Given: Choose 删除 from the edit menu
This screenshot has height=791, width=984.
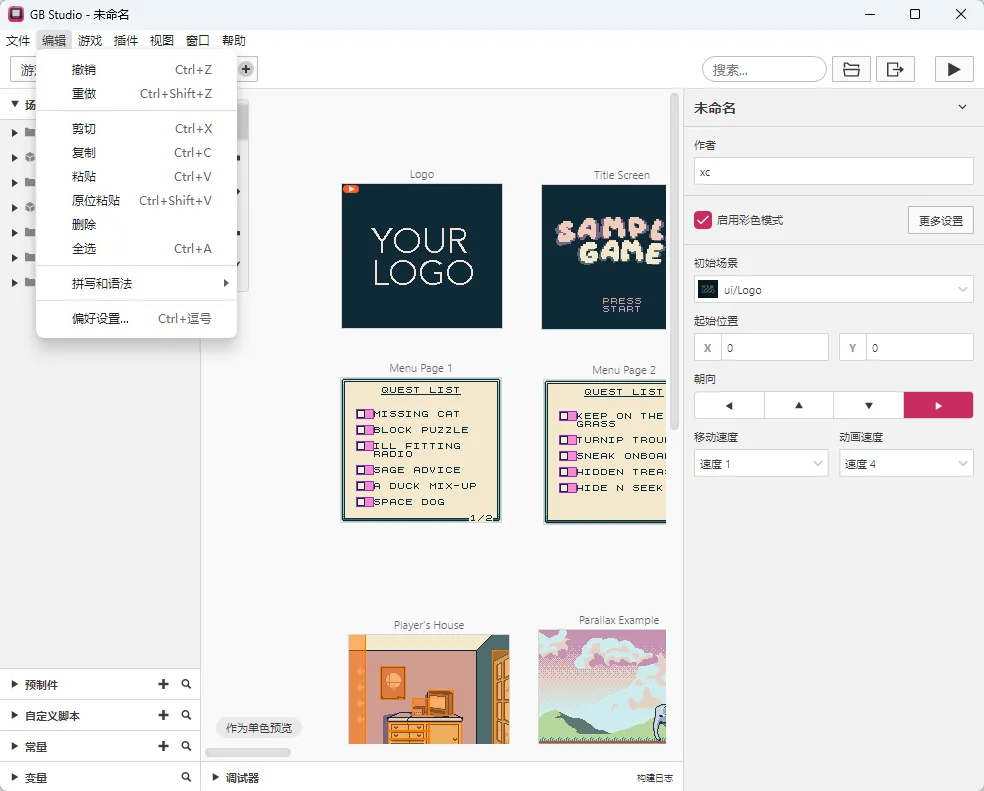Looking at the screenshot, I should [136, 224].
